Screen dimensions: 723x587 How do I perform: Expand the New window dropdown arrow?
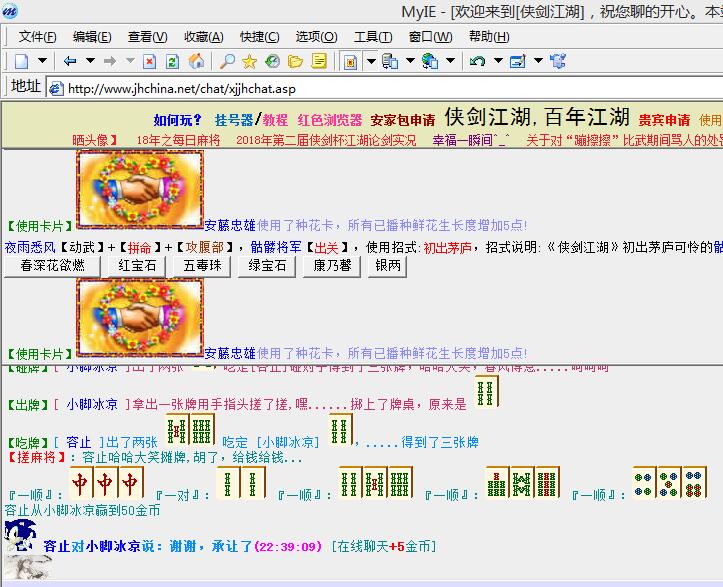42,60
